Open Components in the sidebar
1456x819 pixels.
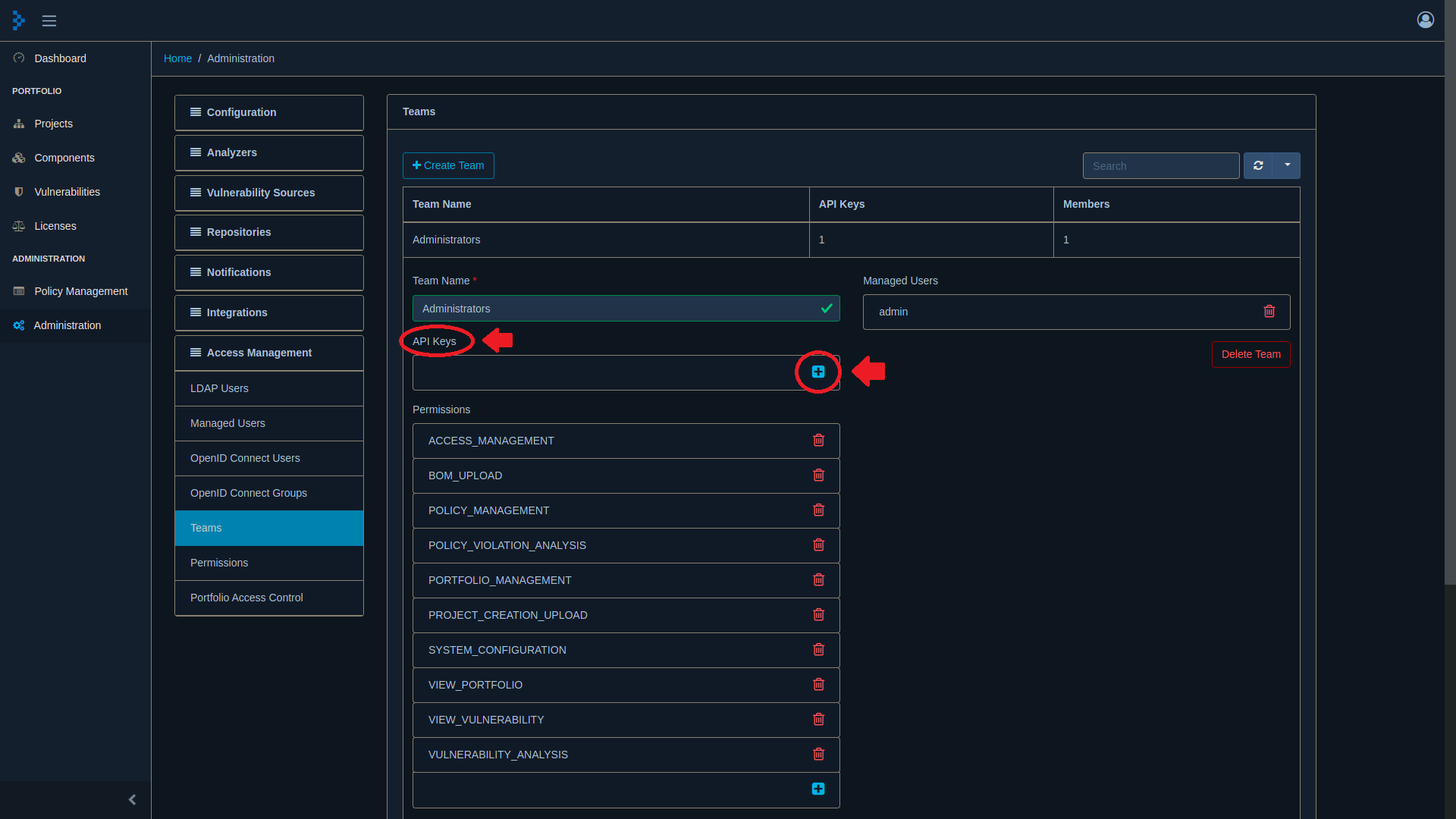click(x=75, y=158)
